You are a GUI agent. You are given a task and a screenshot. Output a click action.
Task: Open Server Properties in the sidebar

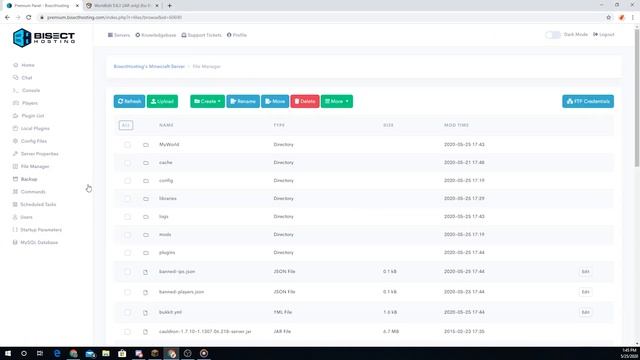36,154
